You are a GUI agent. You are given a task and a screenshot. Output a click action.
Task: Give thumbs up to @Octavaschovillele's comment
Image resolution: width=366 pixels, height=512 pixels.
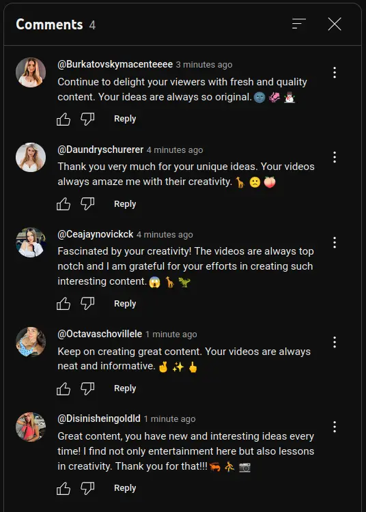pos(63,389)
